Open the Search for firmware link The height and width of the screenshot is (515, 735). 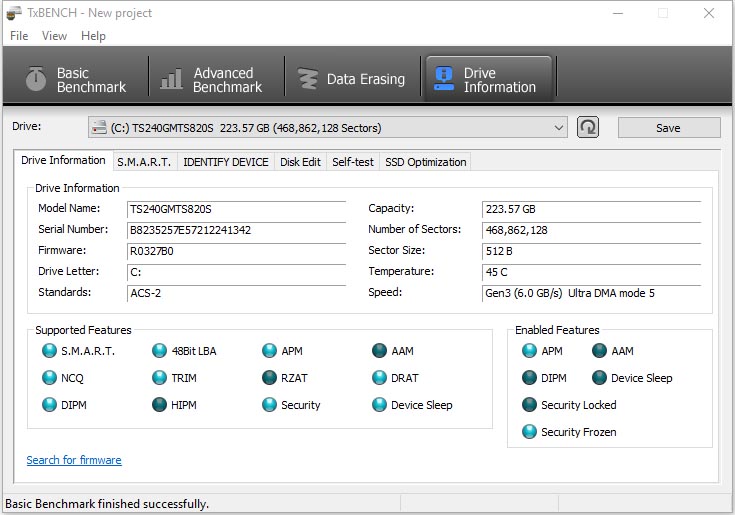tap(74, 460)
